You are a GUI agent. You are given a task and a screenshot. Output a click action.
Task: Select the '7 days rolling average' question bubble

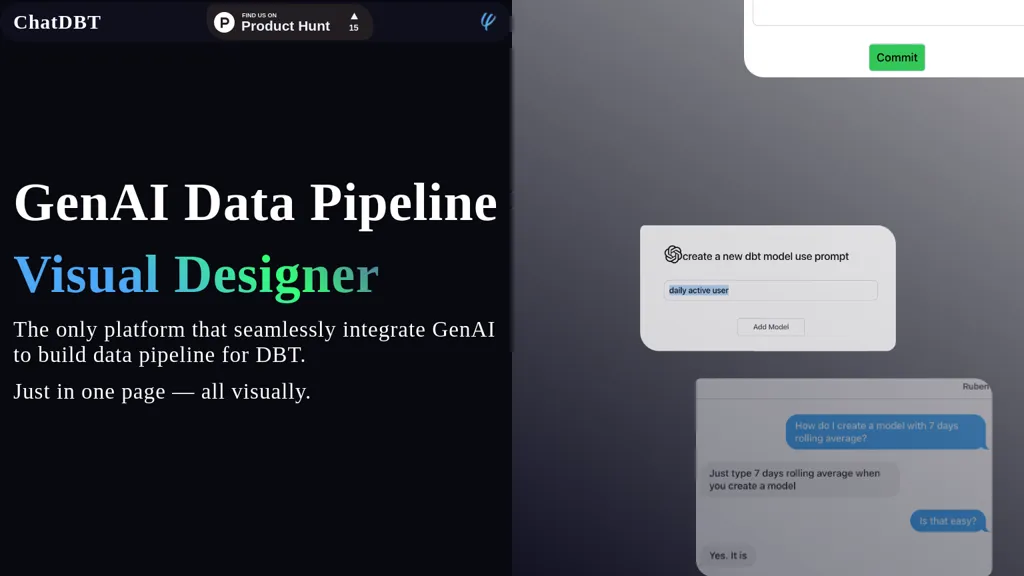pos(884,432)
